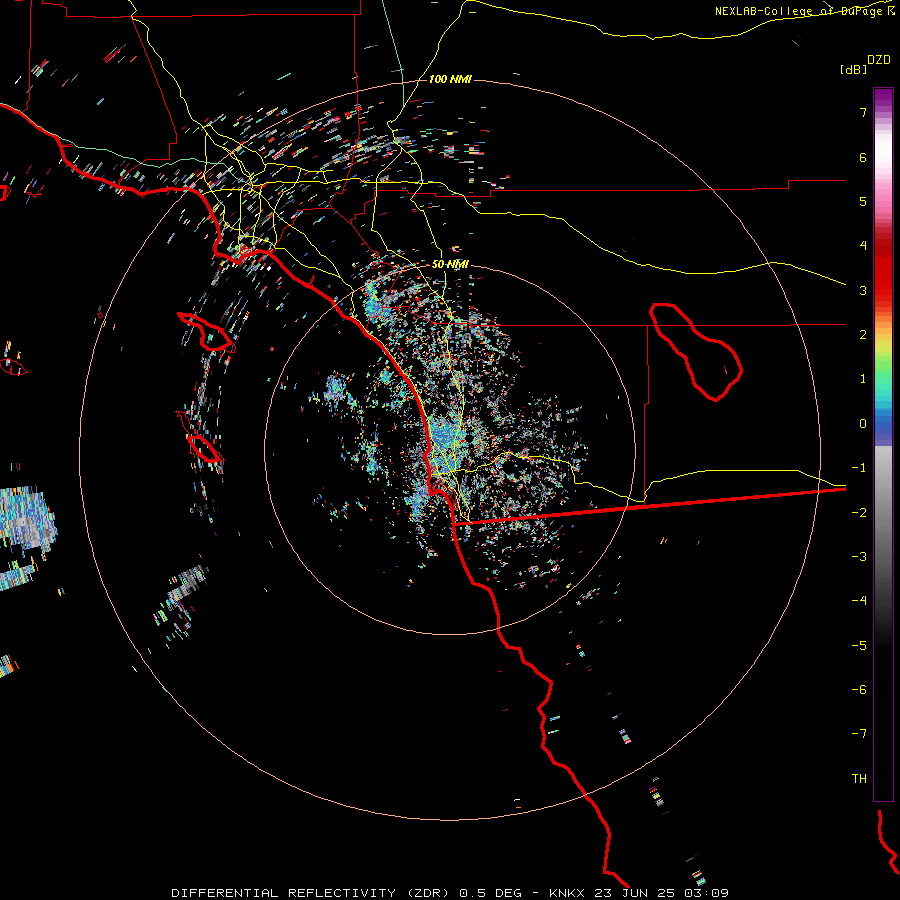This screenshot has width=900, height=900.
Task: Click the 4 value on color scale
Action: click(863, 246)
